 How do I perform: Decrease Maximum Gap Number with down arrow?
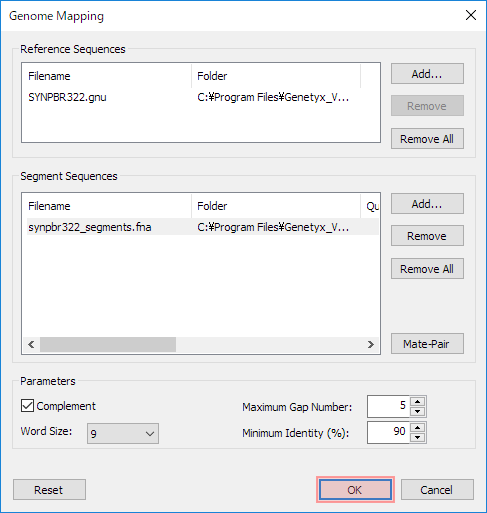coord(417,411)
